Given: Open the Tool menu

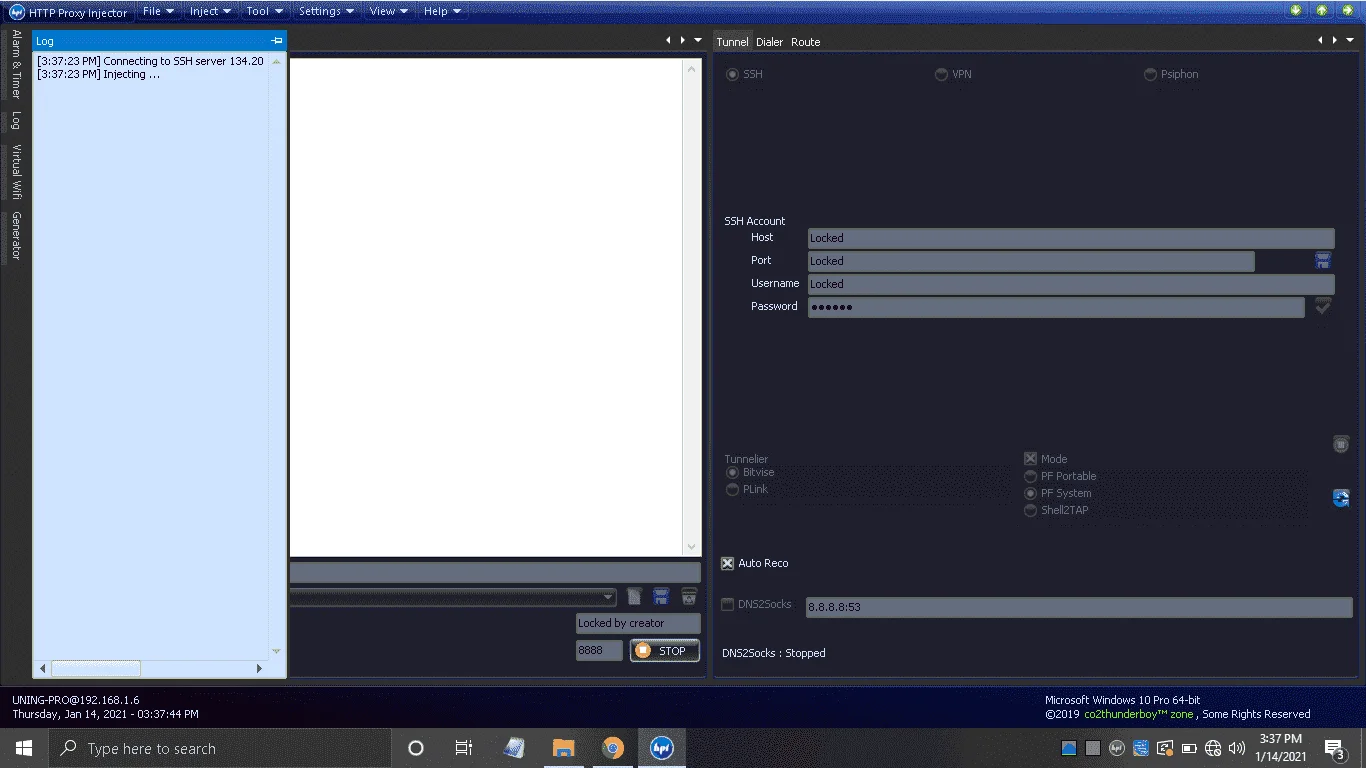Looking at the screenshot, I should tap(264, 11).
